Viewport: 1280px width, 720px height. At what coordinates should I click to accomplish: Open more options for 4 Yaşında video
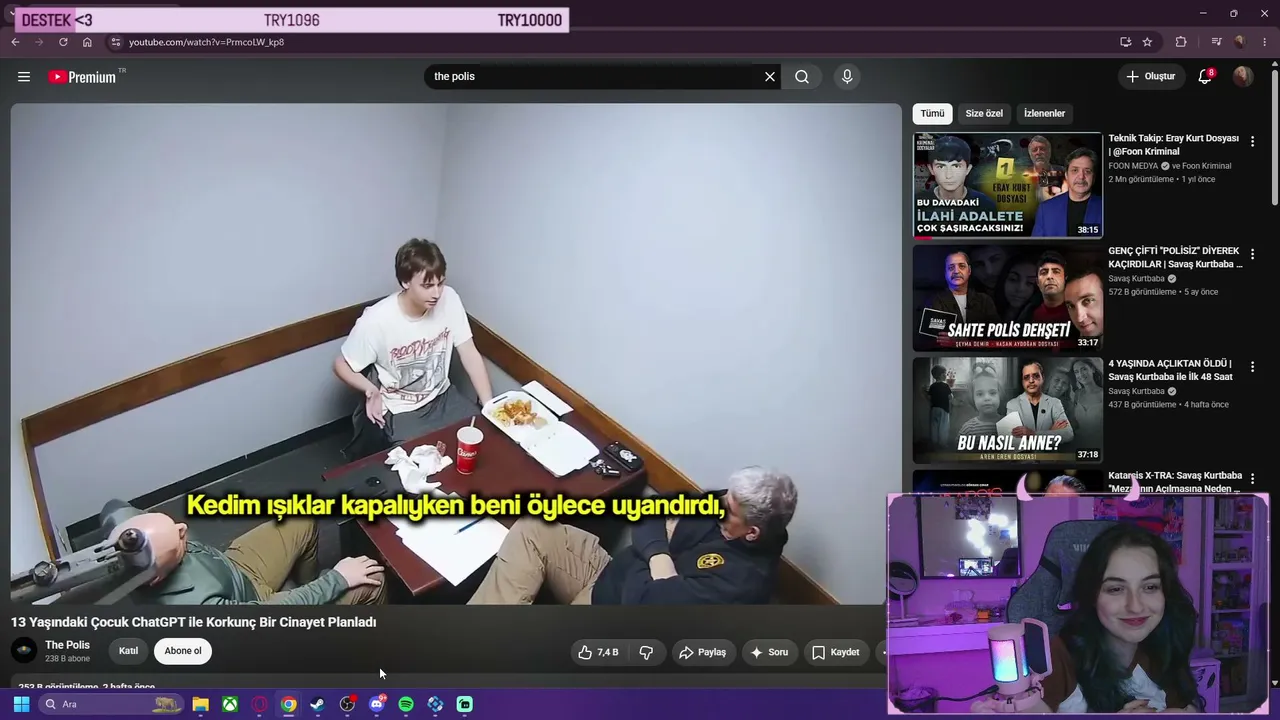1252,367
